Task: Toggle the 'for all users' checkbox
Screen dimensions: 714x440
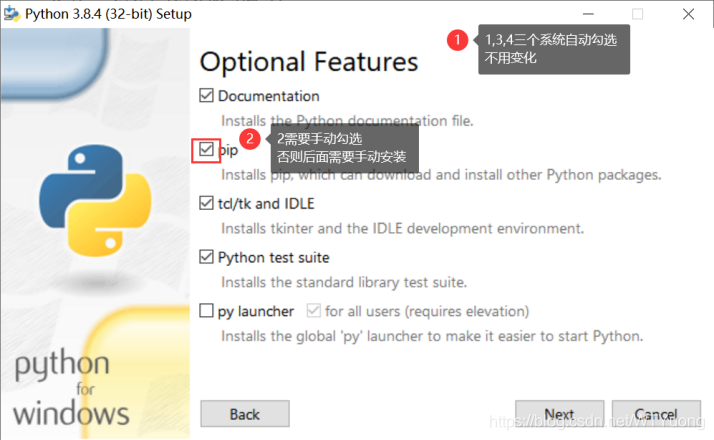Action: tap(314, 311)
